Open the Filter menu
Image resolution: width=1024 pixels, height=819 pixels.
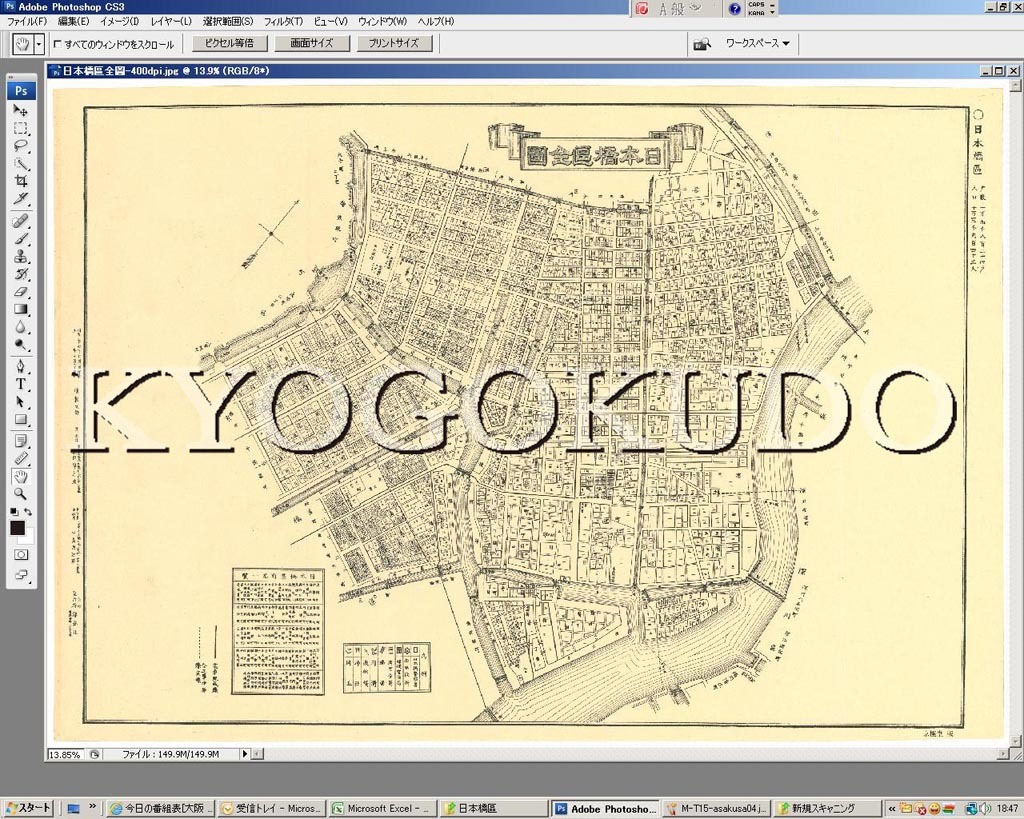pyautogui.click(x=283, y=21)
